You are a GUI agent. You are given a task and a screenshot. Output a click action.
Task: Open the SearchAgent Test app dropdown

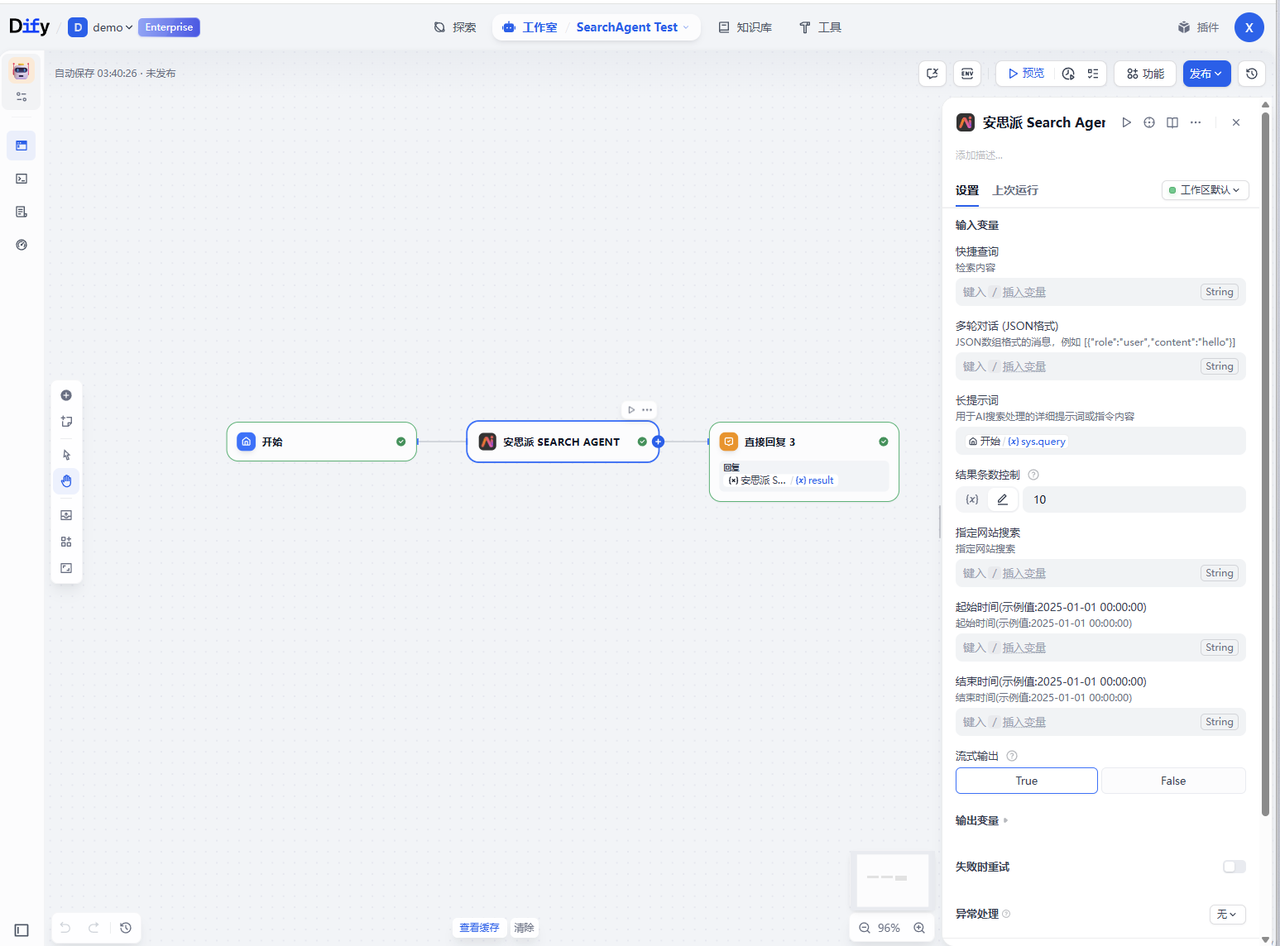(x=633, y=27)
